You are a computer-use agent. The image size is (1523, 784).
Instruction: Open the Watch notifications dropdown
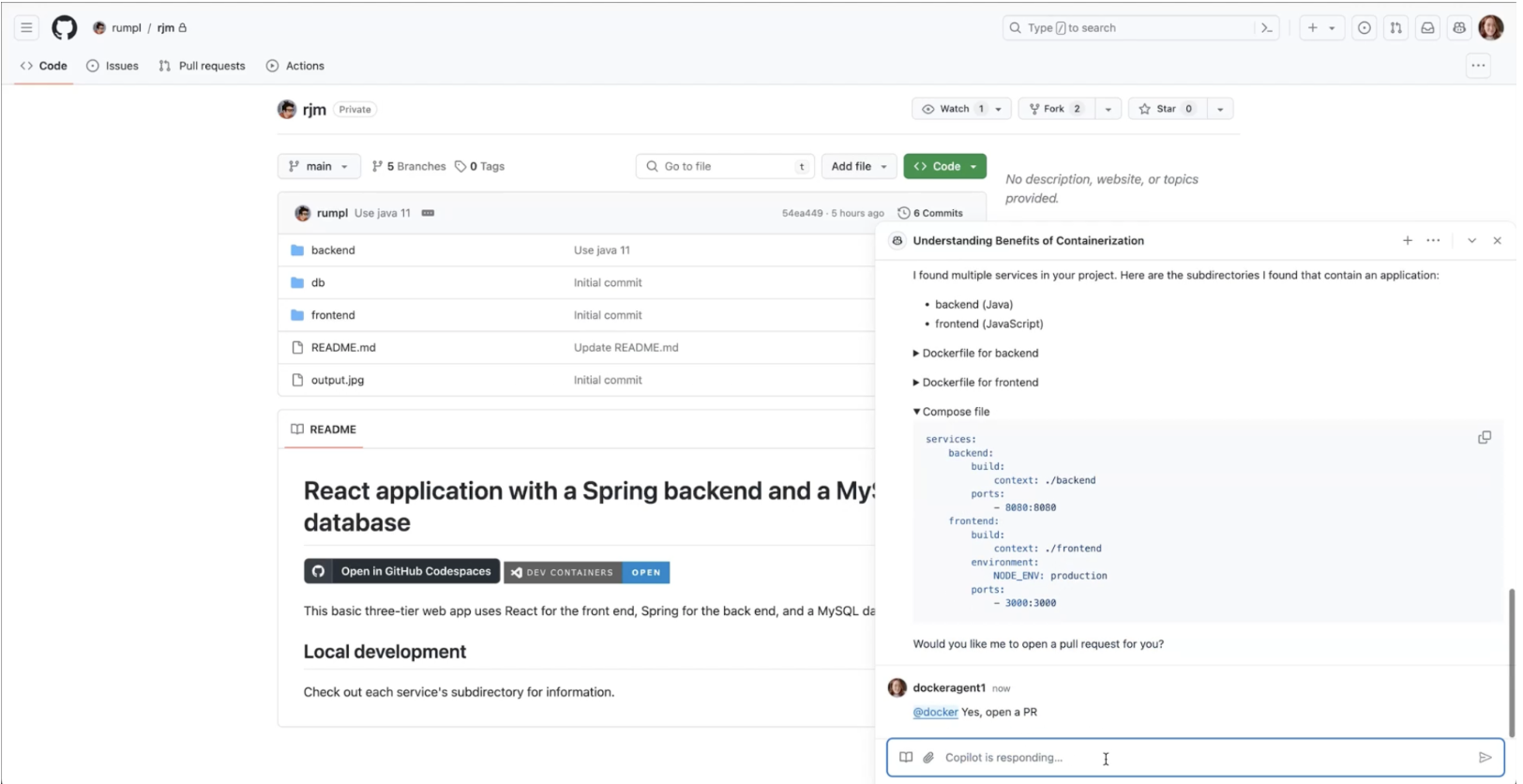[x=961, y=109]
